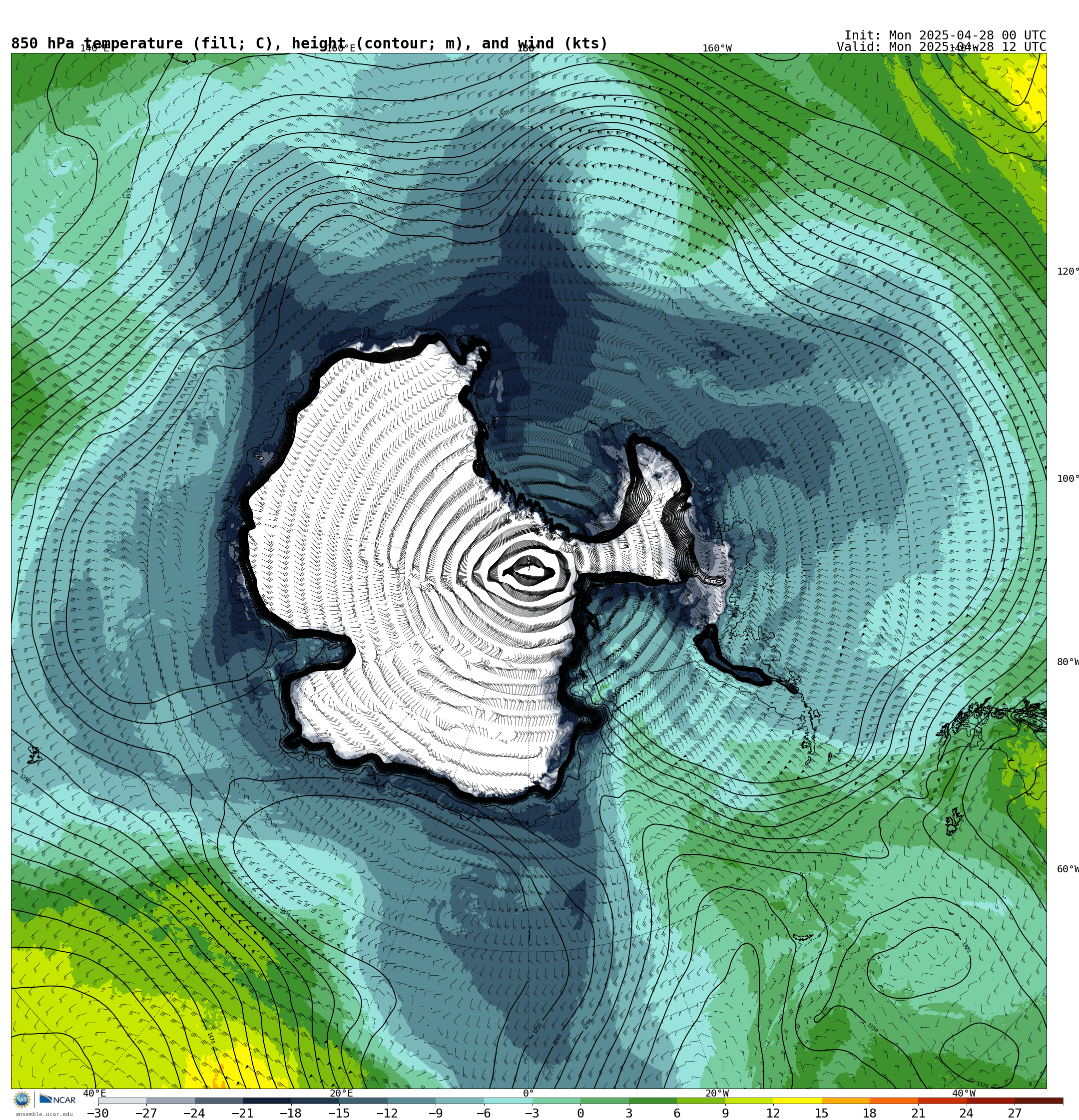Pick the 24 to 27 color bar segment
Screen dimensions: 1079x1120
(991, 1101)
